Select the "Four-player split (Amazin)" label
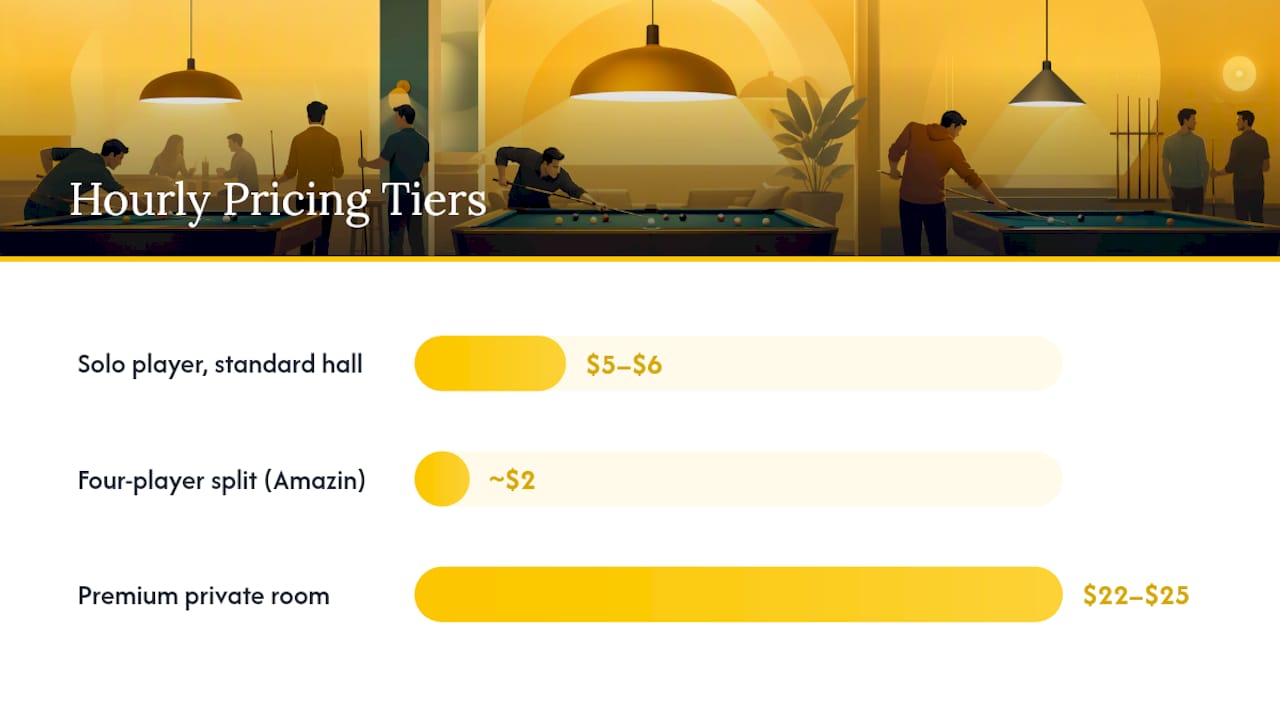This screenshot has height=720, width=1280. tap(222, 480)
